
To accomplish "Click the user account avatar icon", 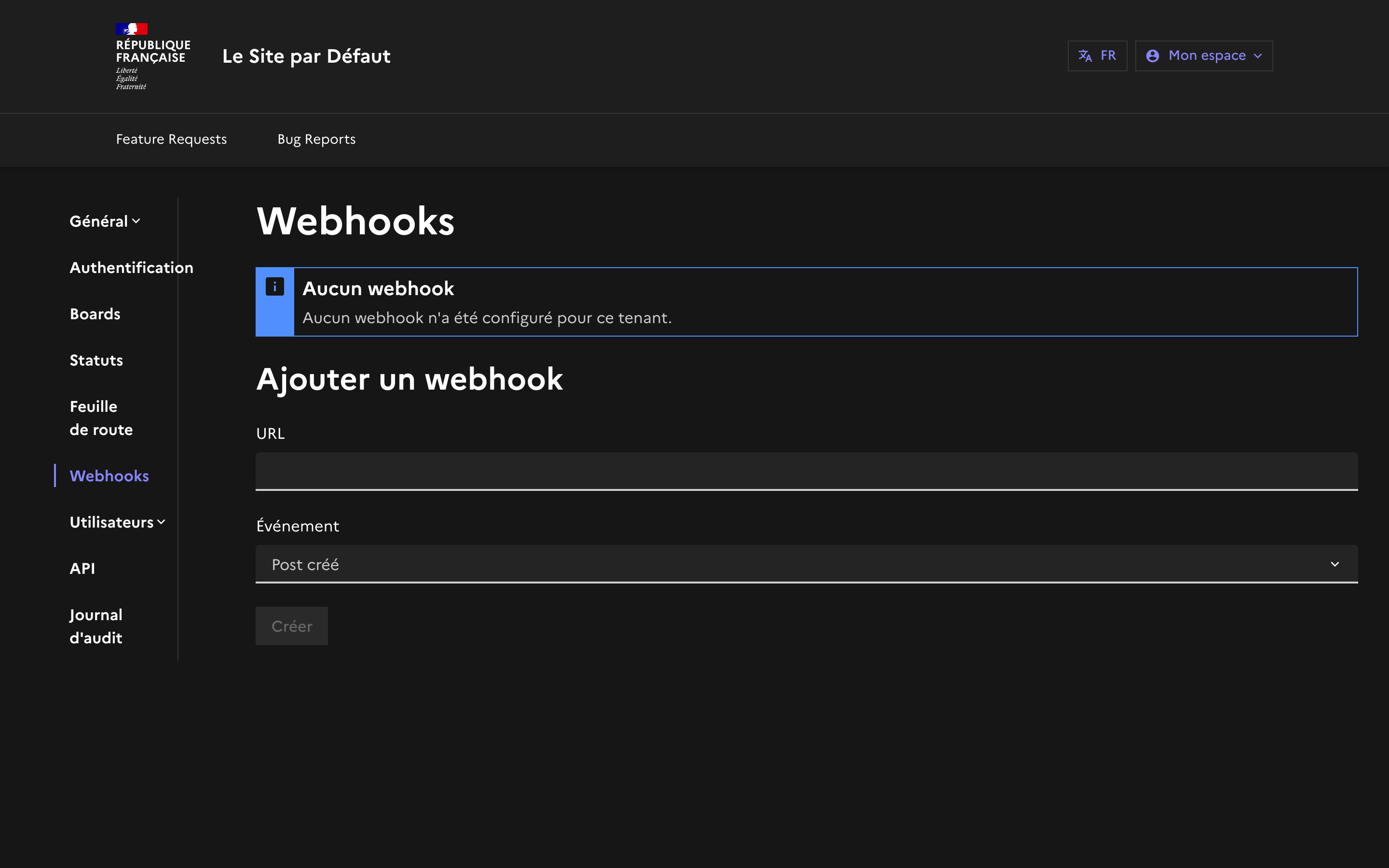I will [1152, 55].
